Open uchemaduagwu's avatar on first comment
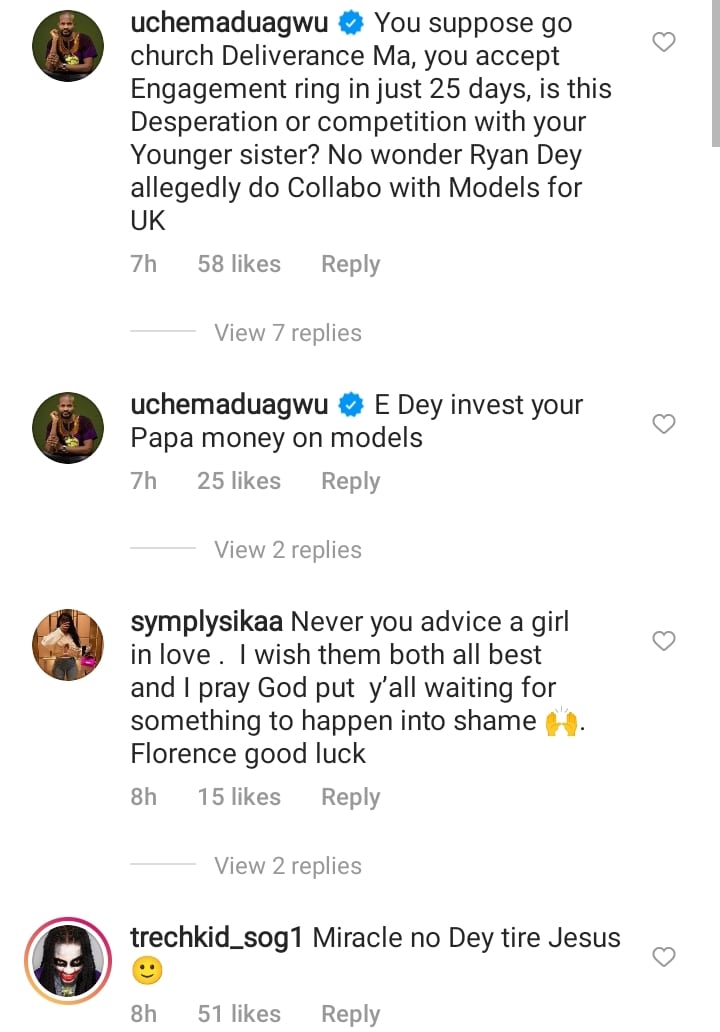 click(x=68, y=46)
